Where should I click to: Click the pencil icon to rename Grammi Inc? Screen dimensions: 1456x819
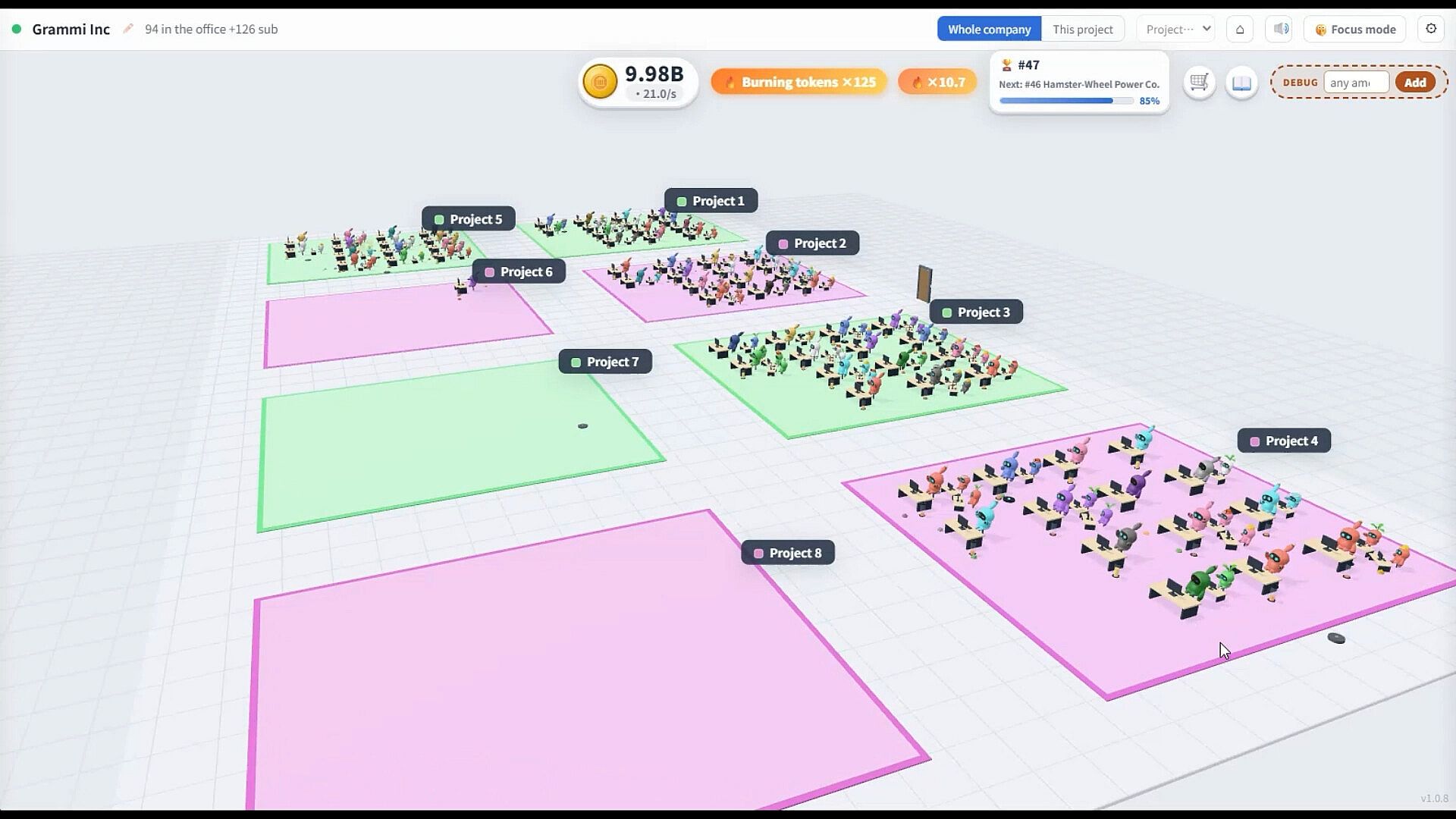tap(128, 29)
